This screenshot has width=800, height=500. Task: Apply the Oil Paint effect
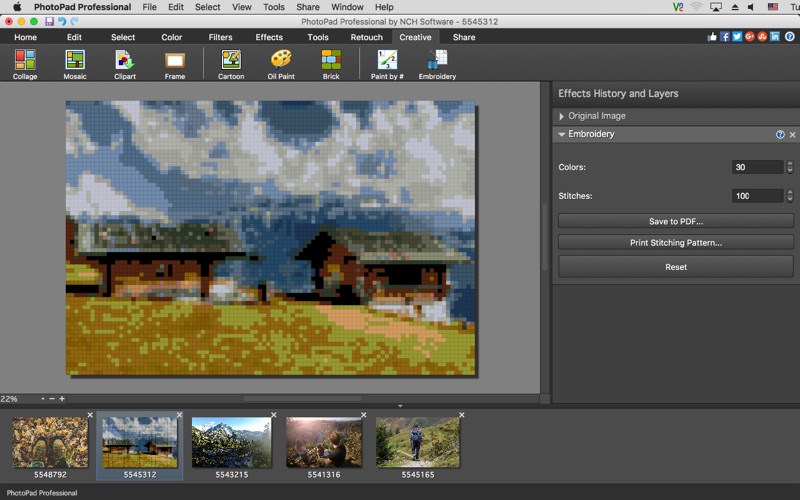pos(281,62)
